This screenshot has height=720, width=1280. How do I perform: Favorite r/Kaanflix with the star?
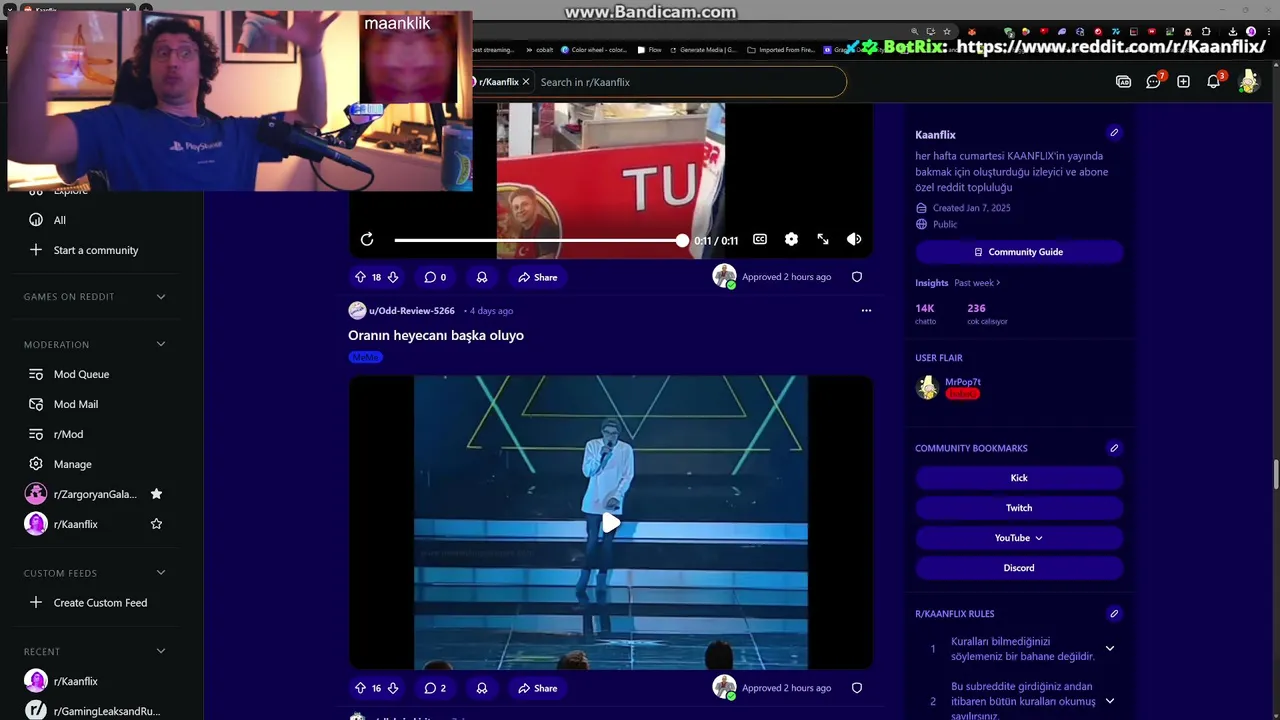click(x=156, y=524)
